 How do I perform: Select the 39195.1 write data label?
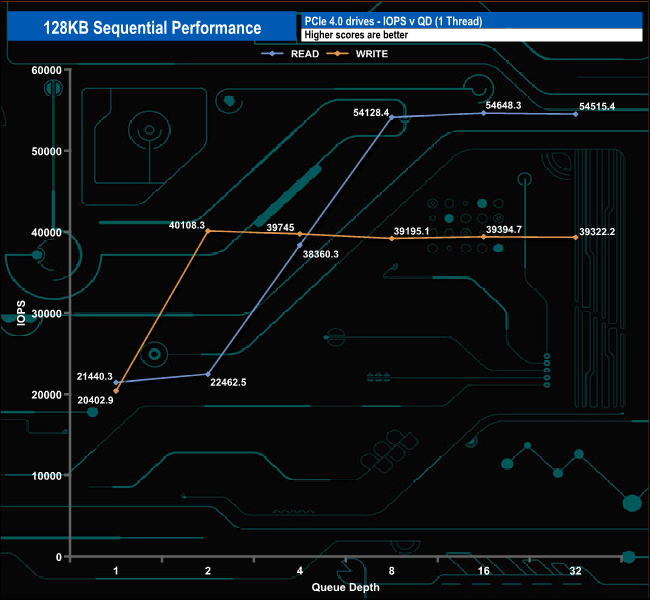coord(411,231)
